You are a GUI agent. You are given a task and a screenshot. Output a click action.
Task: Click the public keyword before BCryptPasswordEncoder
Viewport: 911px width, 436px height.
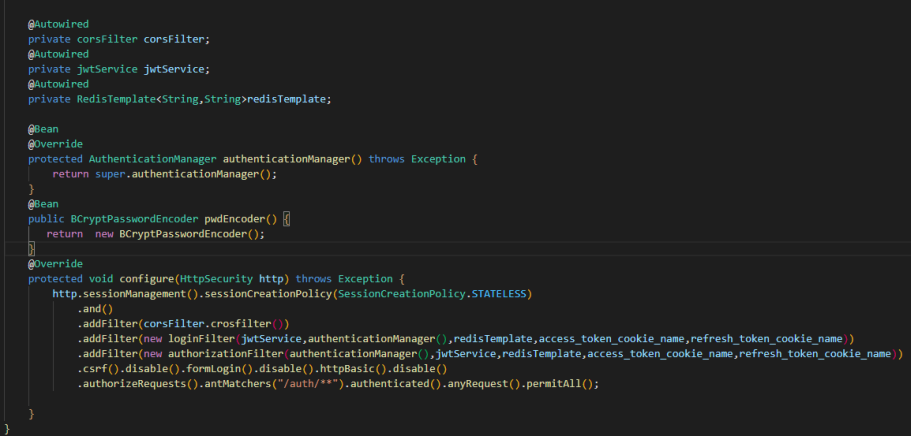point(46,219)
